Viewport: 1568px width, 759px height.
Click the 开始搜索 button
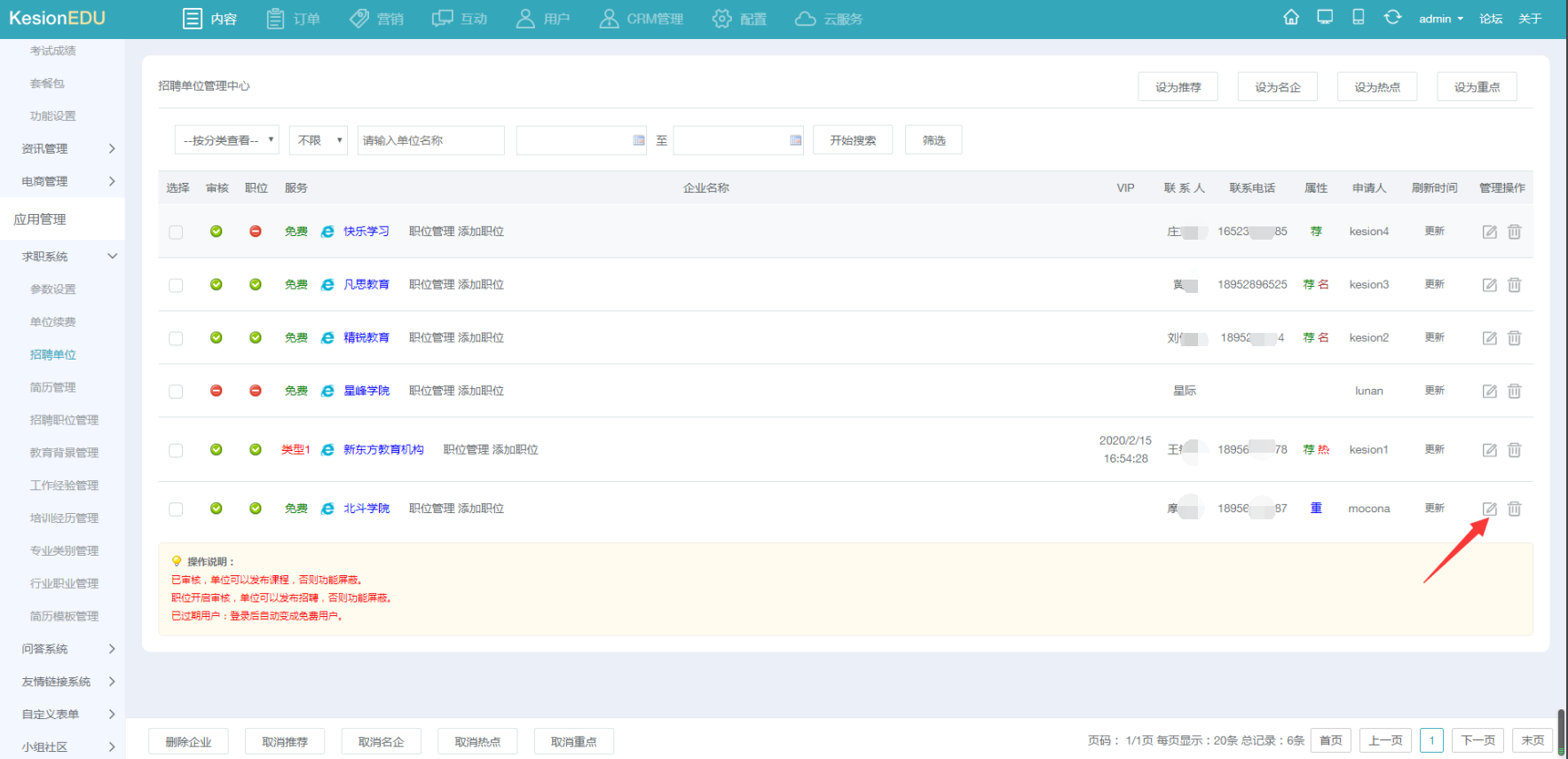(x=852, y=140)
